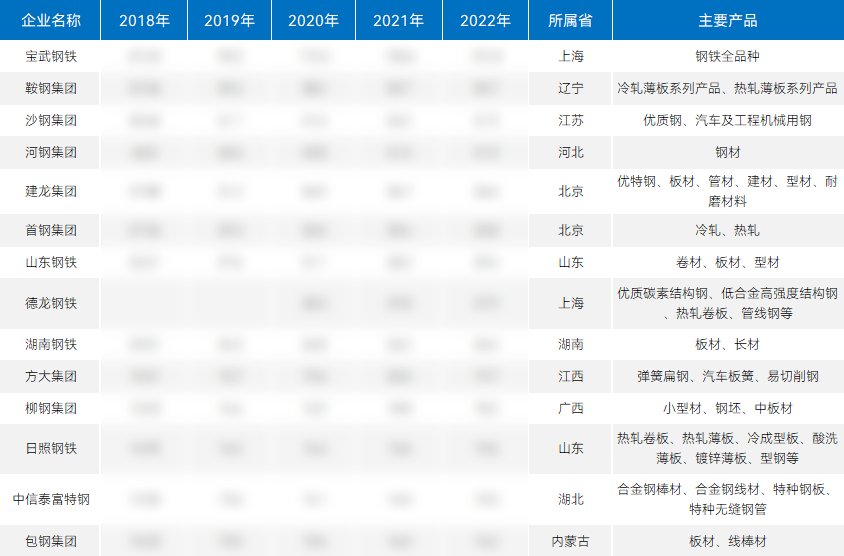Select the 钢材 product cell

728,152
